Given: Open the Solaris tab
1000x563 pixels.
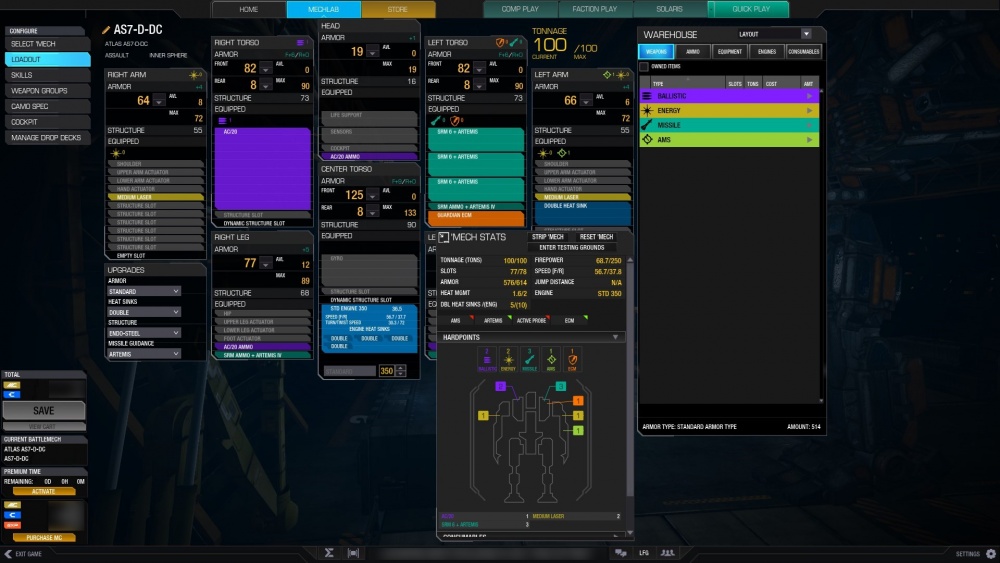Looking at the screenshot, I should tap(670, 9).
